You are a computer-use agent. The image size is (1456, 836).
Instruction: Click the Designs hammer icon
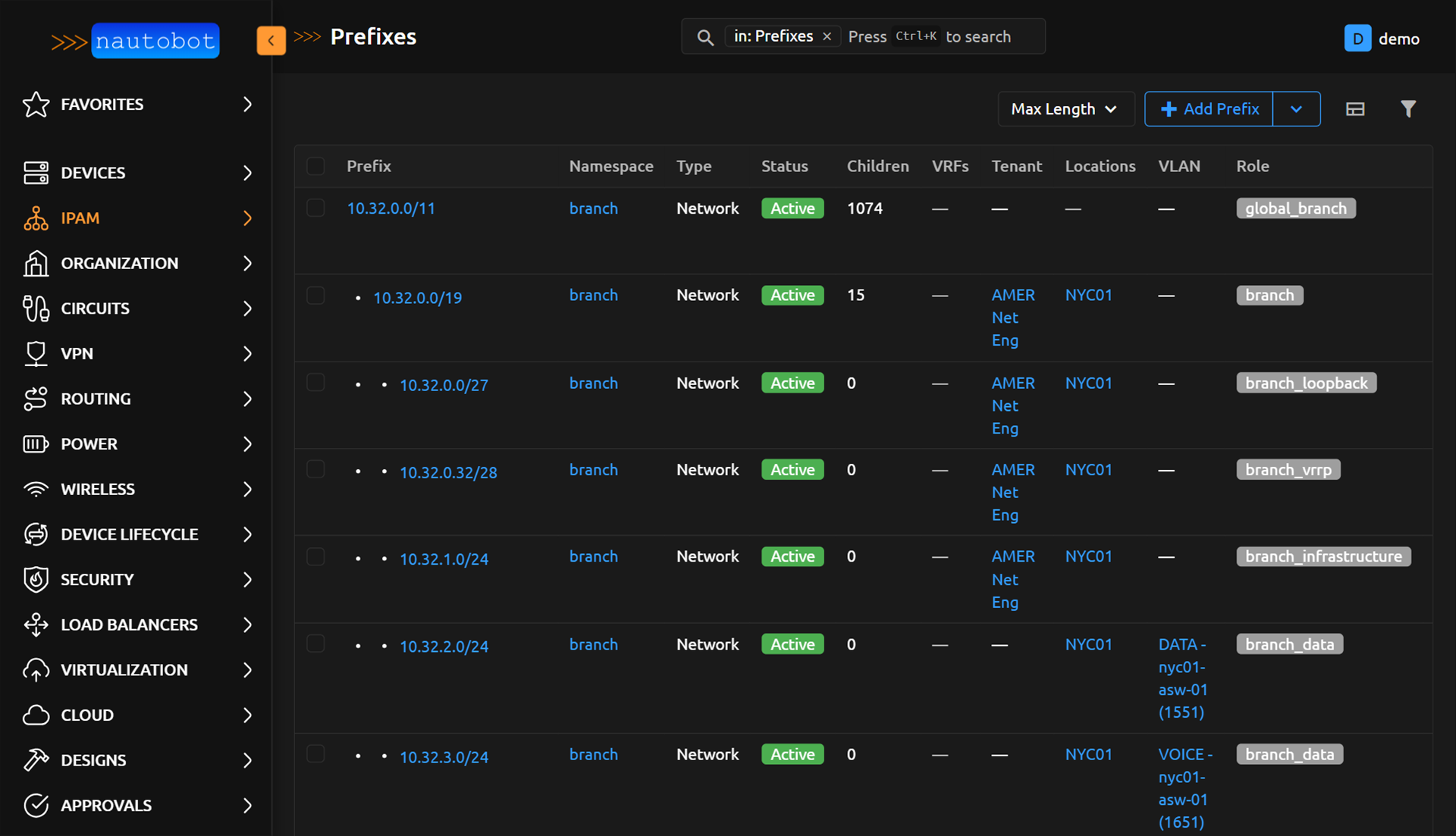tap(36, 760)
